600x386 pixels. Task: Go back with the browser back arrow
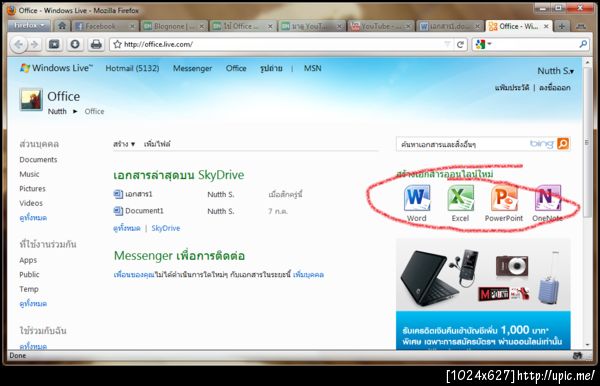19,44
